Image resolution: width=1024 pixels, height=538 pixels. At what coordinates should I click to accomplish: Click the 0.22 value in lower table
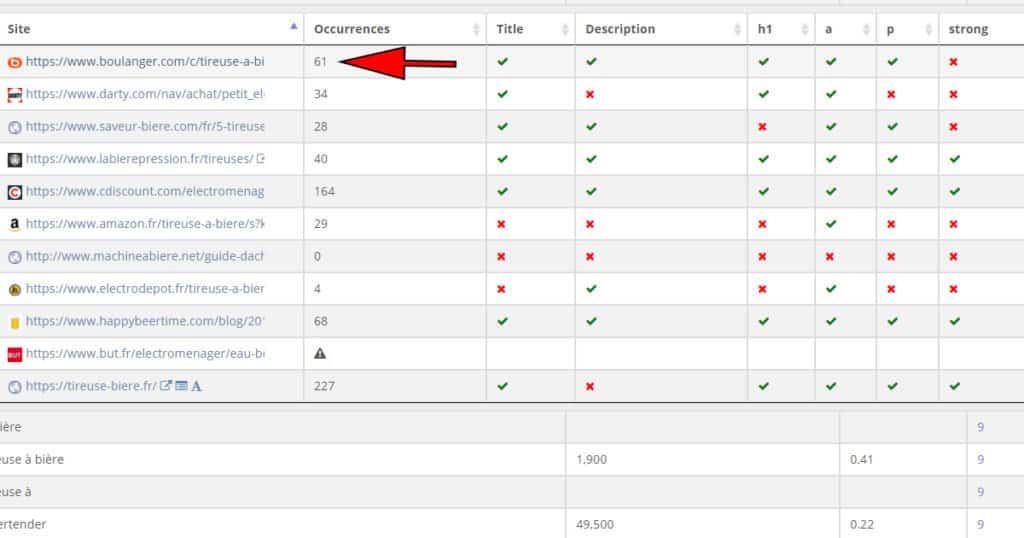point(861,524)
